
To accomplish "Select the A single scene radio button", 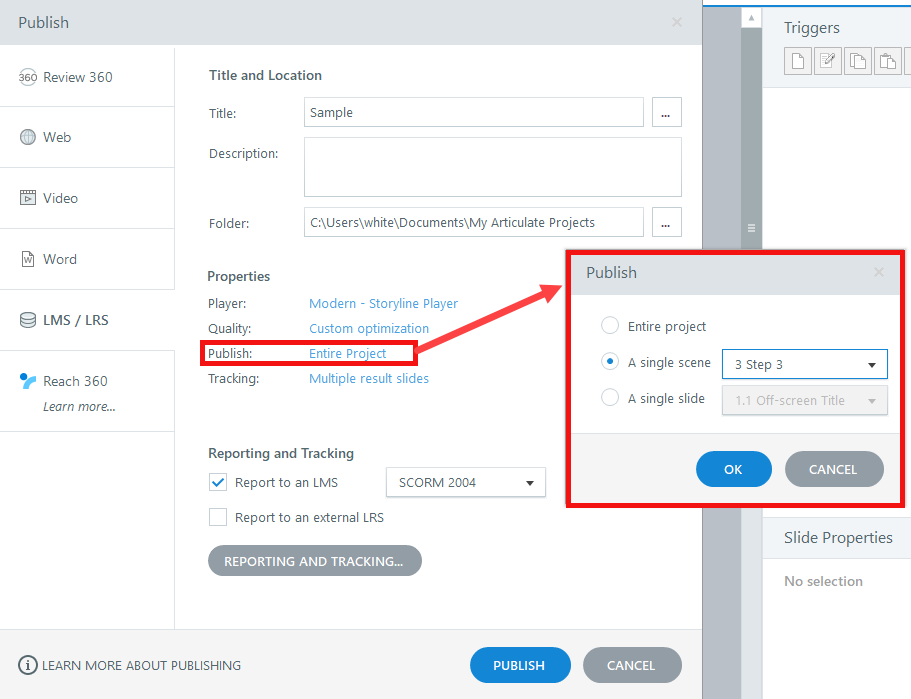I will (x=609, y=361).
